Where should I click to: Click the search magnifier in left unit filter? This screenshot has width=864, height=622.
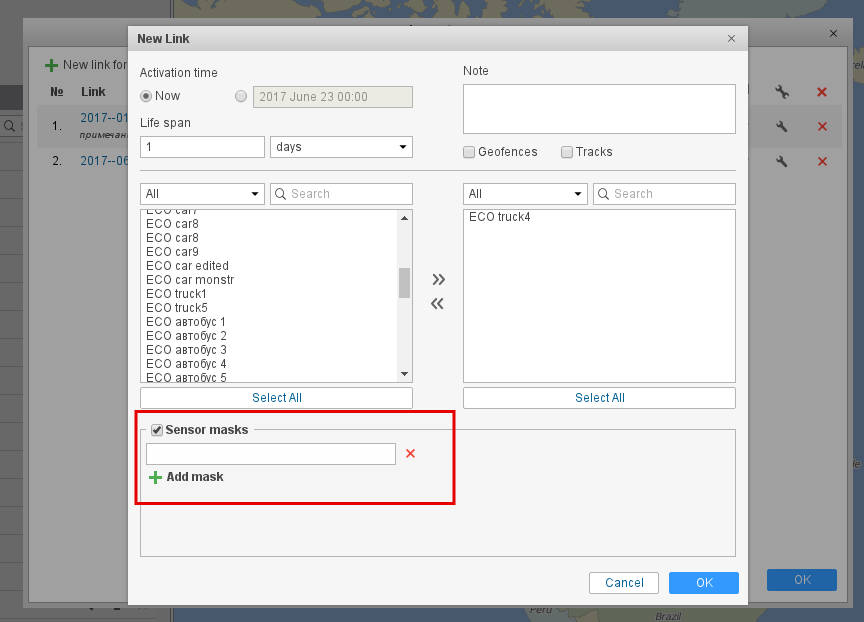pos(280,194)
